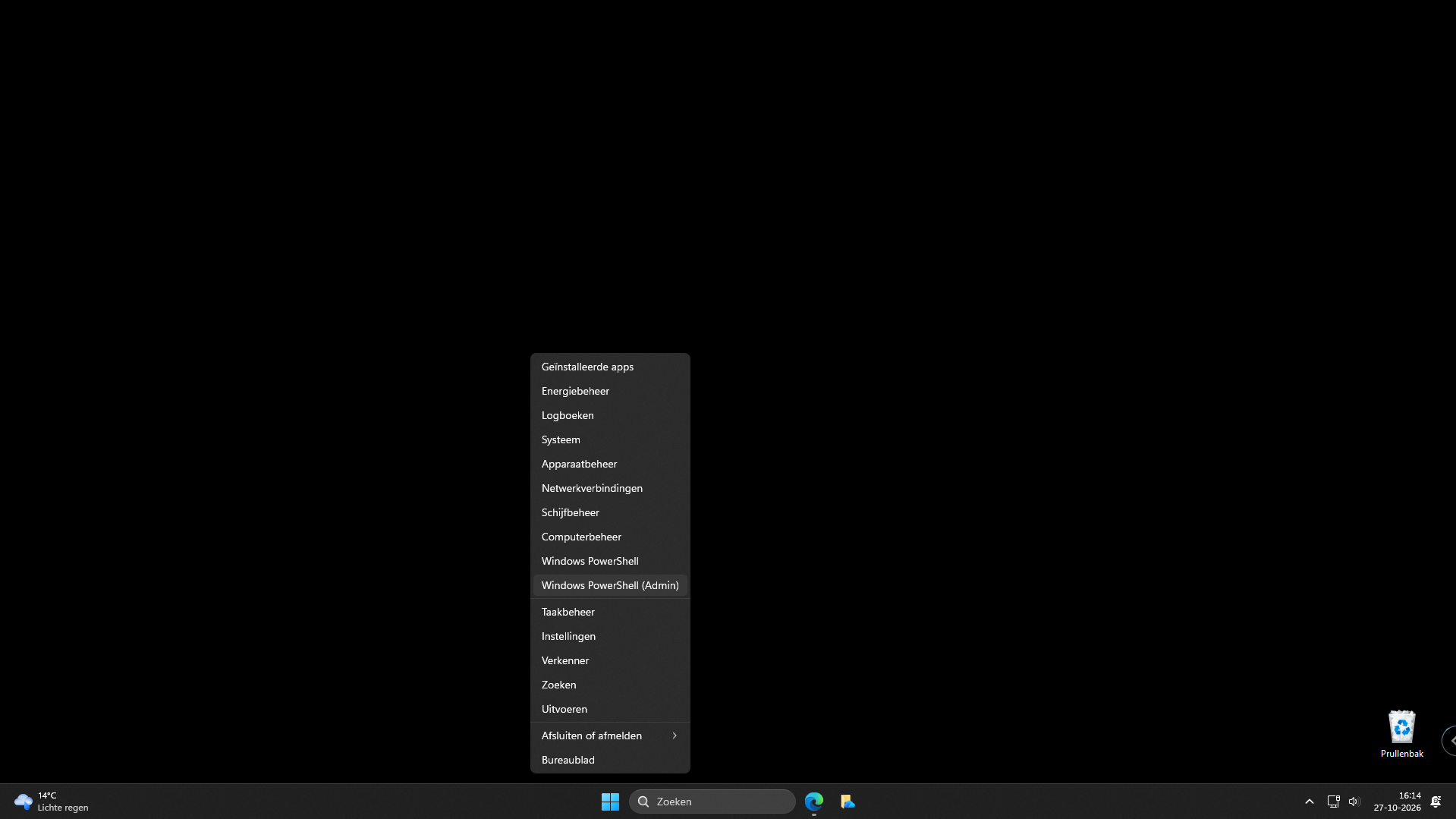Open Instellingen from the menu
This screenshot has height=819, width=1456.
point(610,636)
